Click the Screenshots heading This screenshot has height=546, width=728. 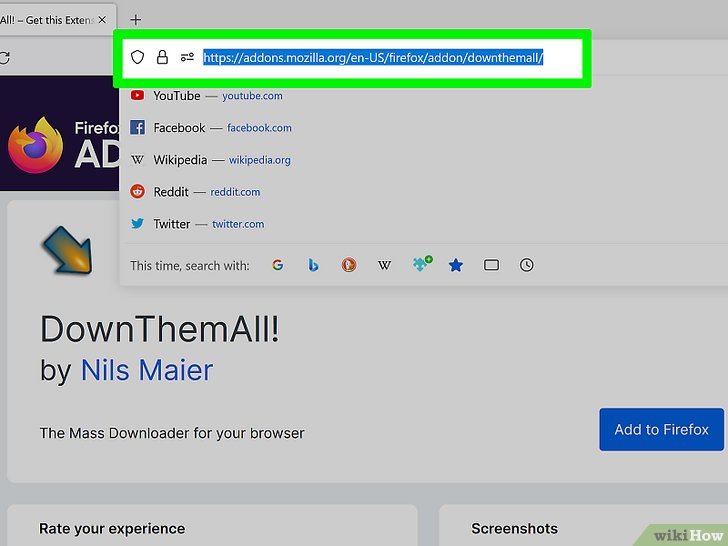[x=514, y=528]
